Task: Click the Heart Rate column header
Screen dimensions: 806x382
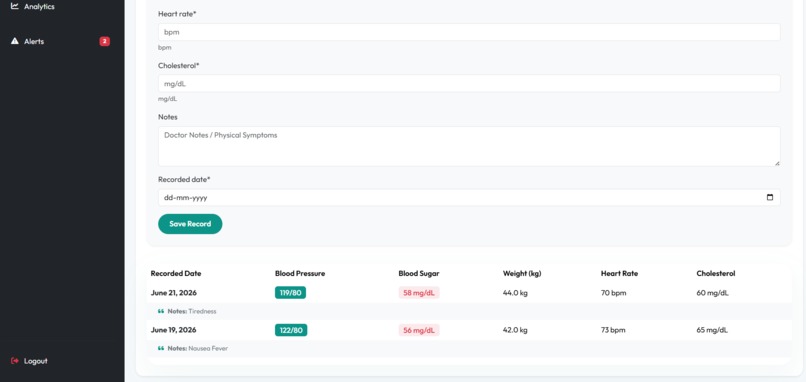Action: 619,274
